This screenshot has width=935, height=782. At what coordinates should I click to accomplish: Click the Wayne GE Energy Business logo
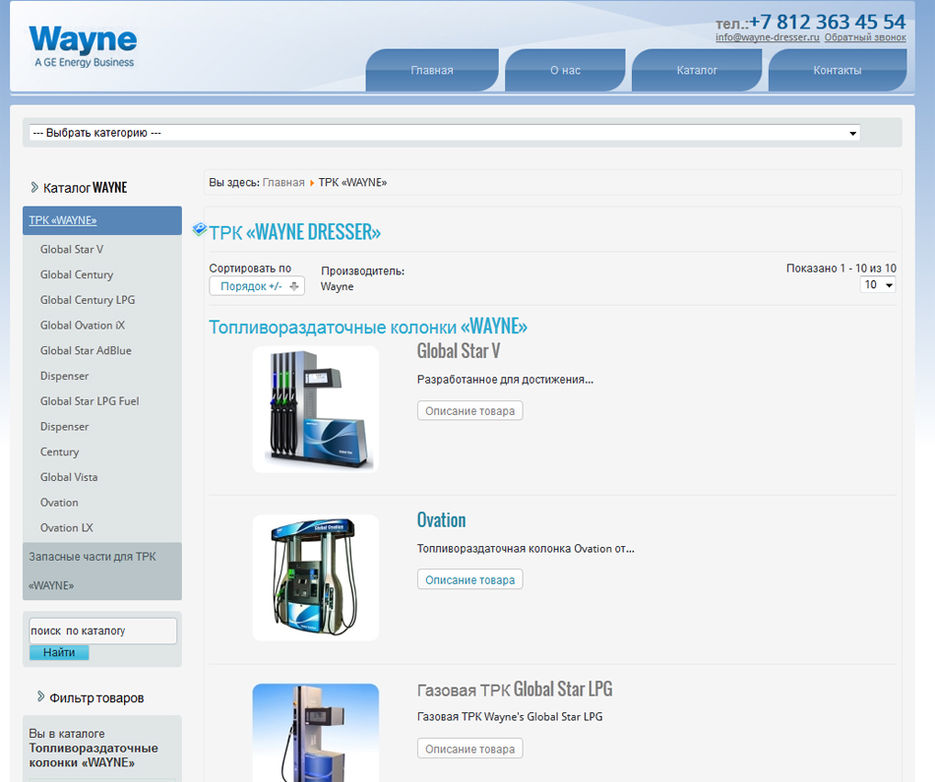[83, 46]
